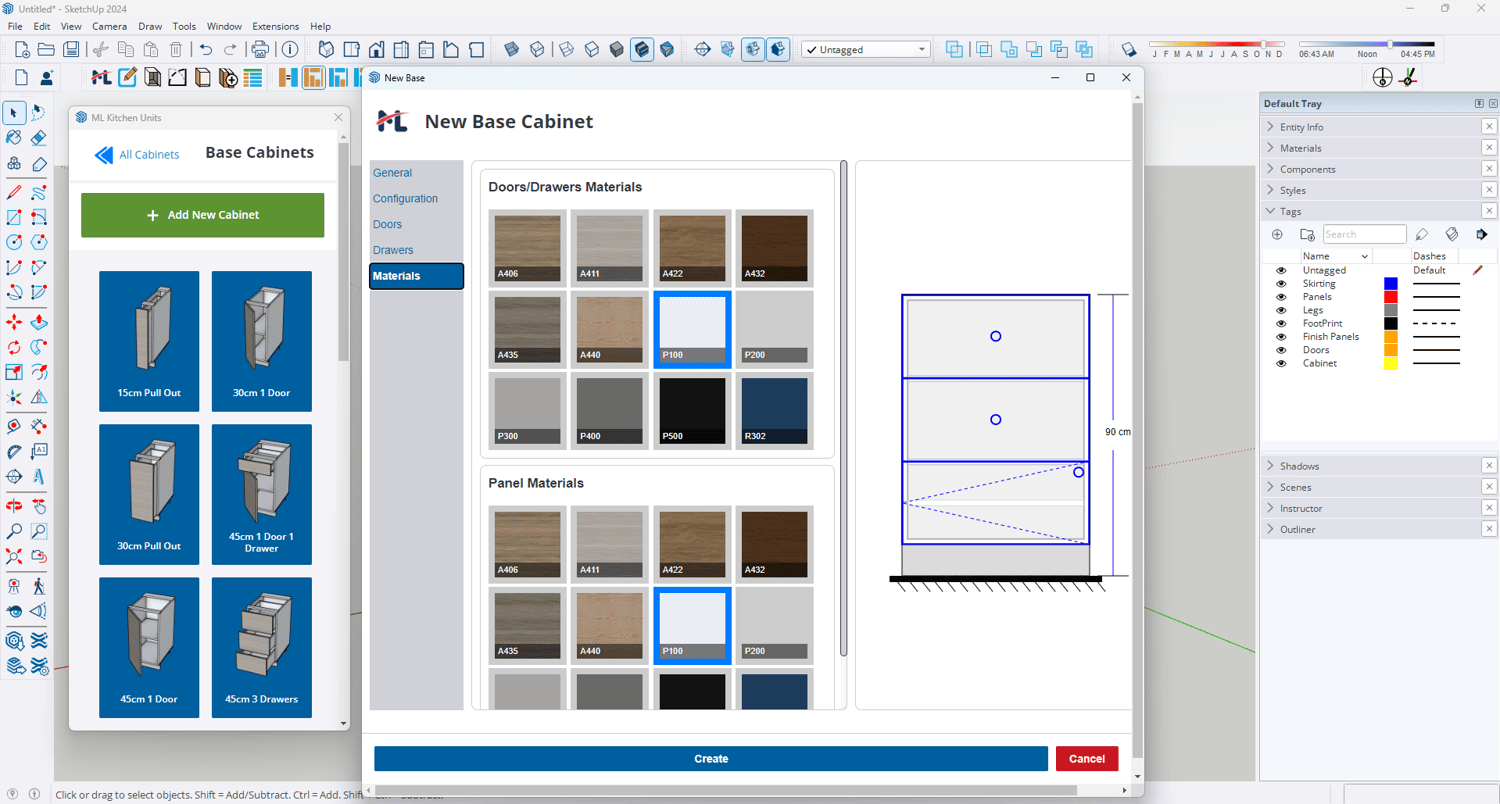The width and height of the screenshot is (1500, 804).
Task: Open Model Info from the toolbar
Action: click(290, 49)
